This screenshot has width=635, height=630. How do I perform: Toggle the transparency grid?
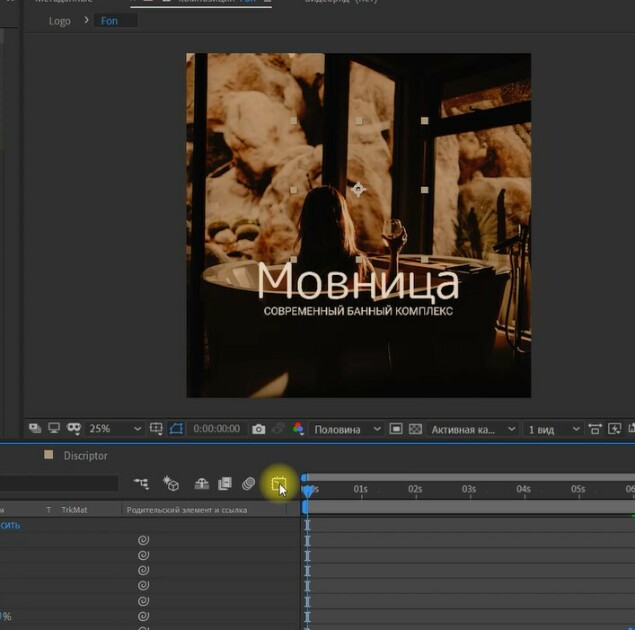click(x=415, y=429)
